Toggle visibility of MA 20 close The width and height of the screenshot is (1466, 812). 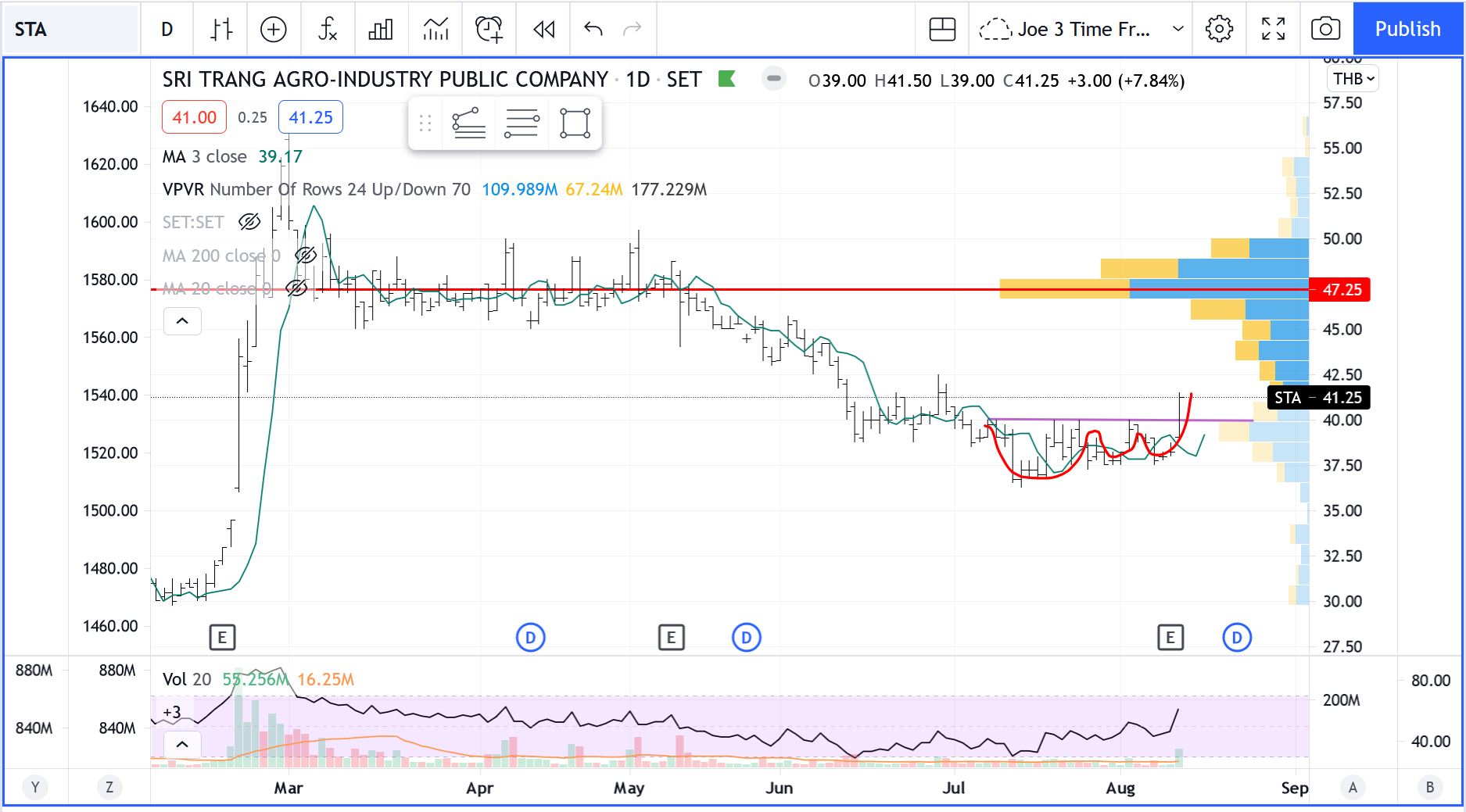click(296, 288)
